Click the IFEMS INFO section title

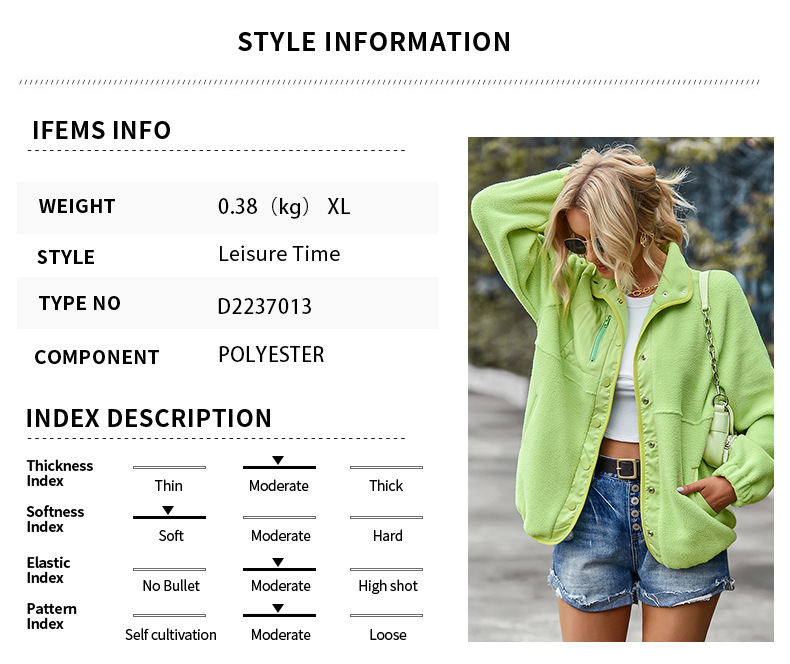(x=102, y=130)
